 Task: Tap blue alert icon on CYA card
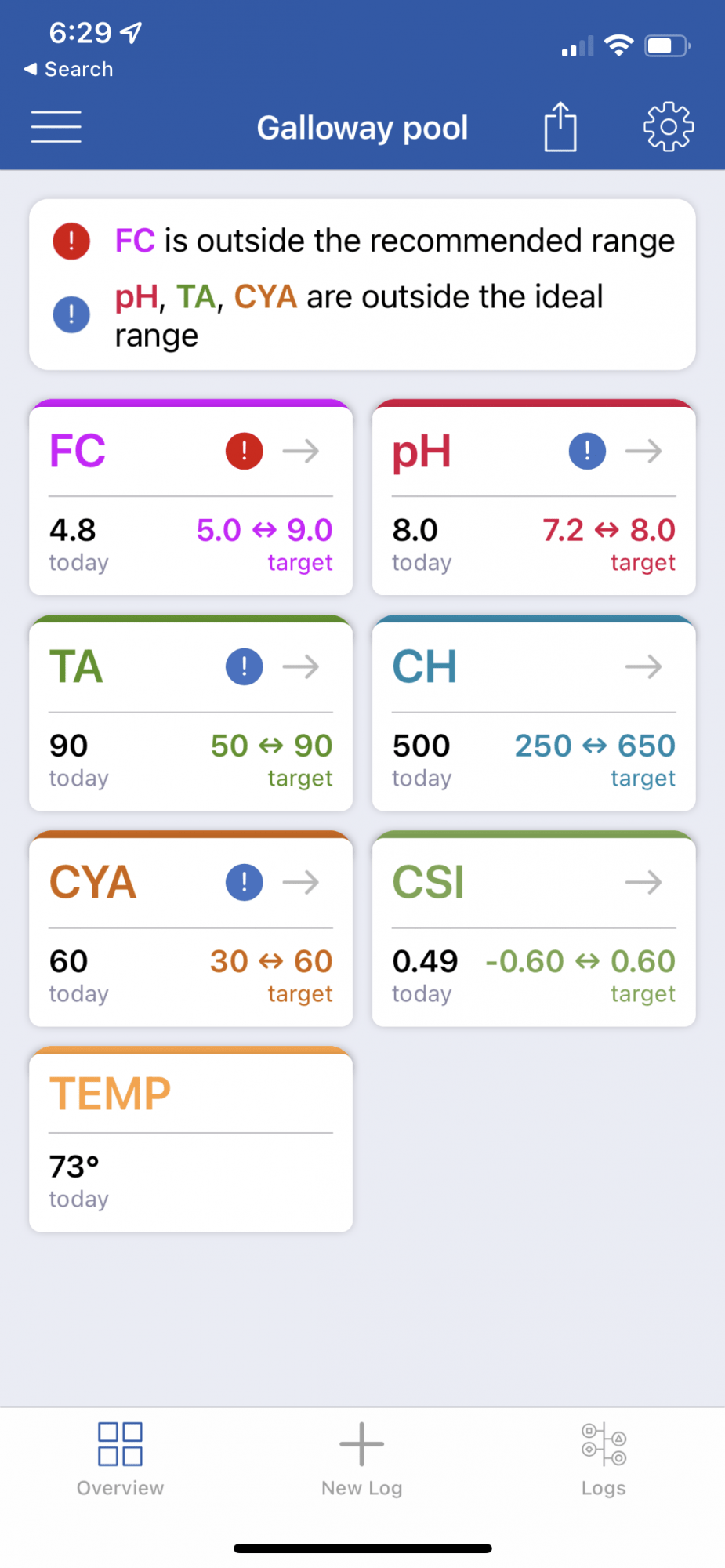pyautogui.click(x=245, y=882)
